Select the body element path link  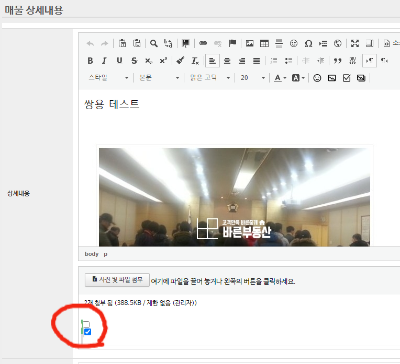pos(91,254)
